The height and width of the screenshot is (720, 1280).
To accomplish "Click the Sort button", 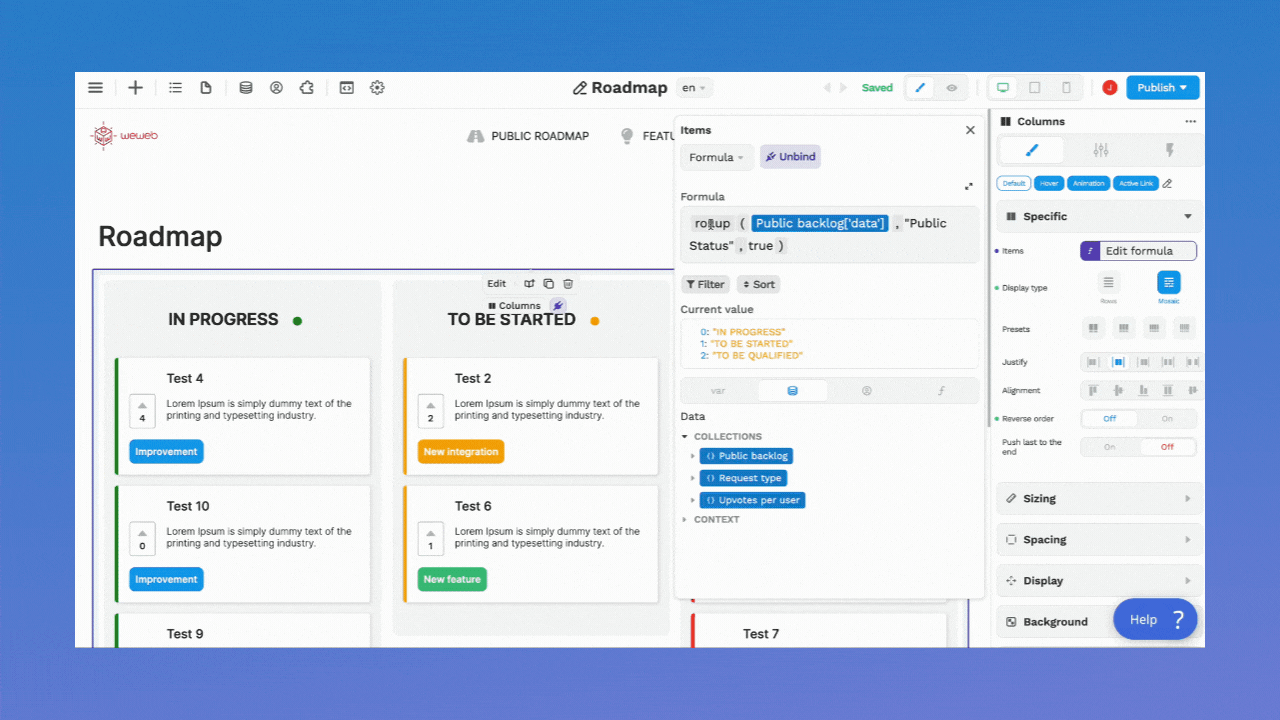I will 758,285.
